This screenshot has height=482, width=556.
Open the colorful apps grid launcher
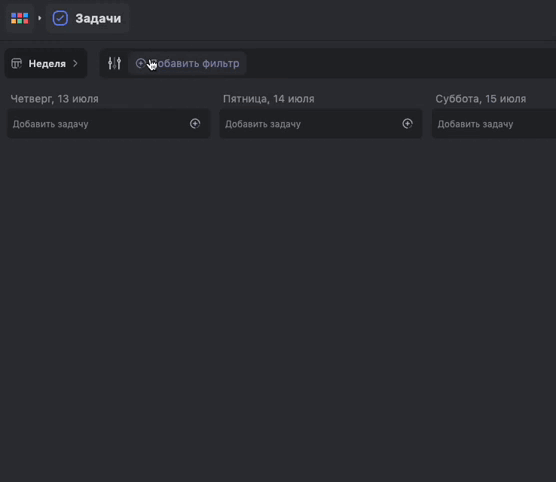20,18
